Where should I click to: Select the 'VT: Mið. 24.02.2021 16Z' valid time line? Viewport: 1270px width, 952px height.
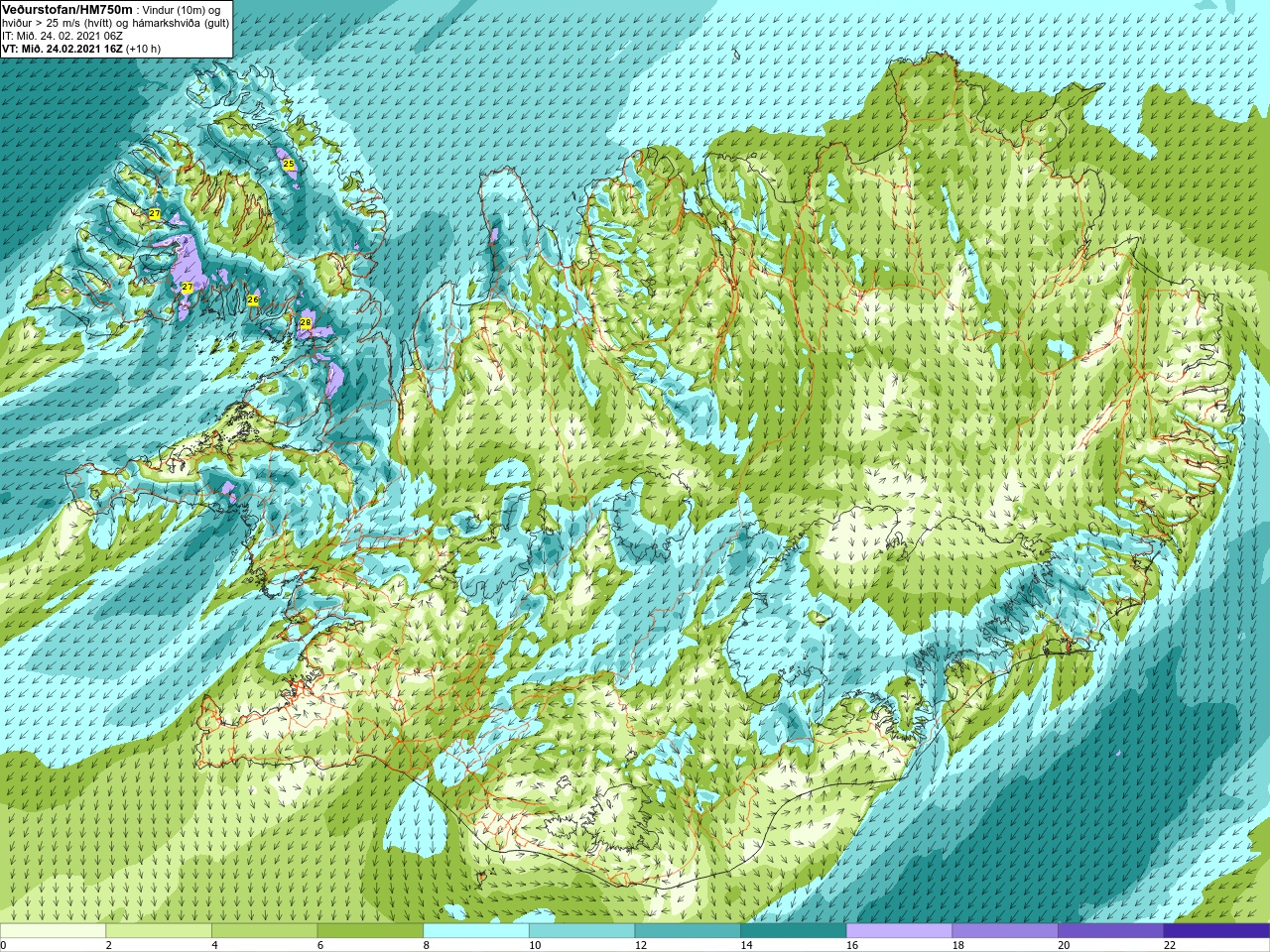(x=63, y=49)
